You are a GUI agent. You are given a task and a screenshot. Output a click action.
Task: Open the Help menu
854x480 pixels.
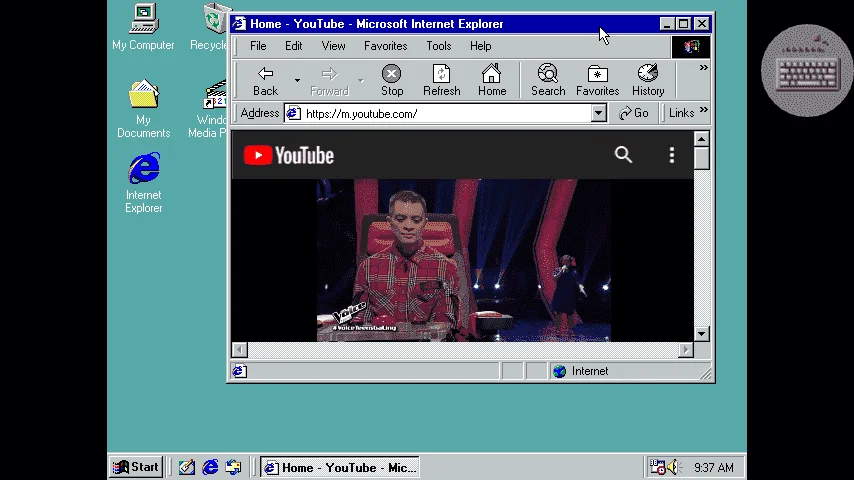(x=480, y=46)
